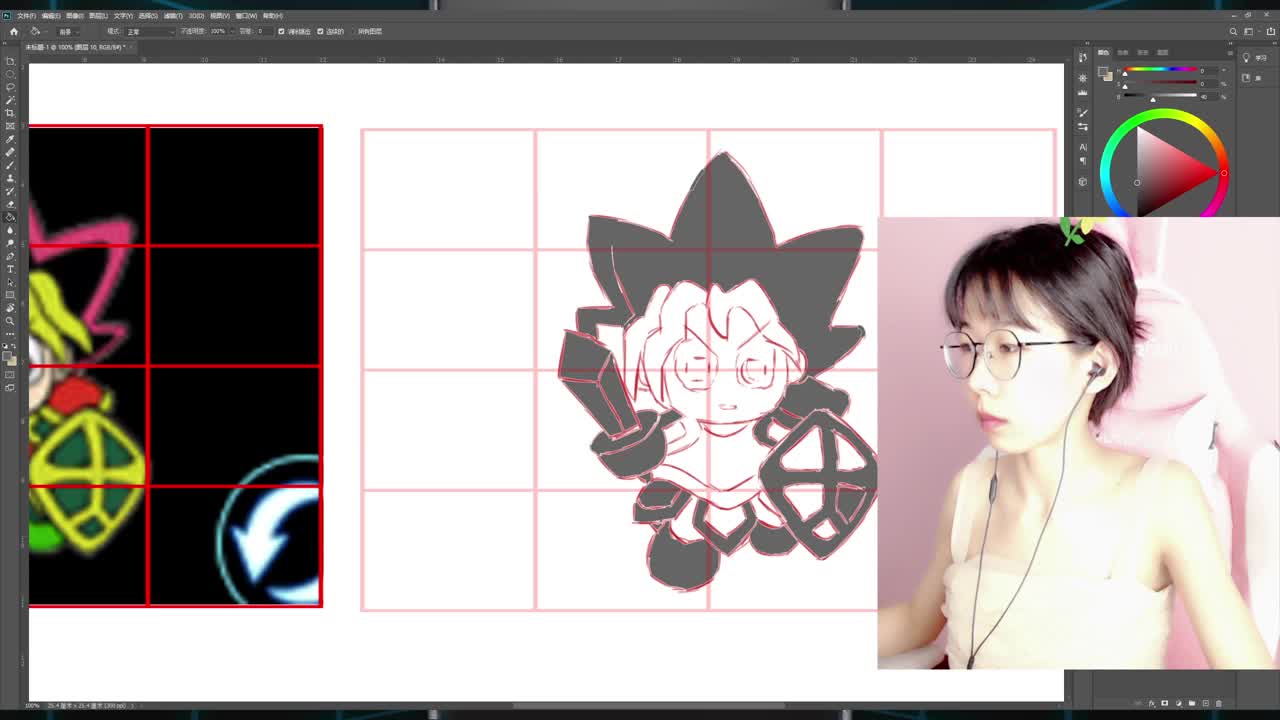The width and height of the screenshot is (1280, 720).
Task: Select the History Brush tool
Action: pyautogui.click(x=10, y=190)
